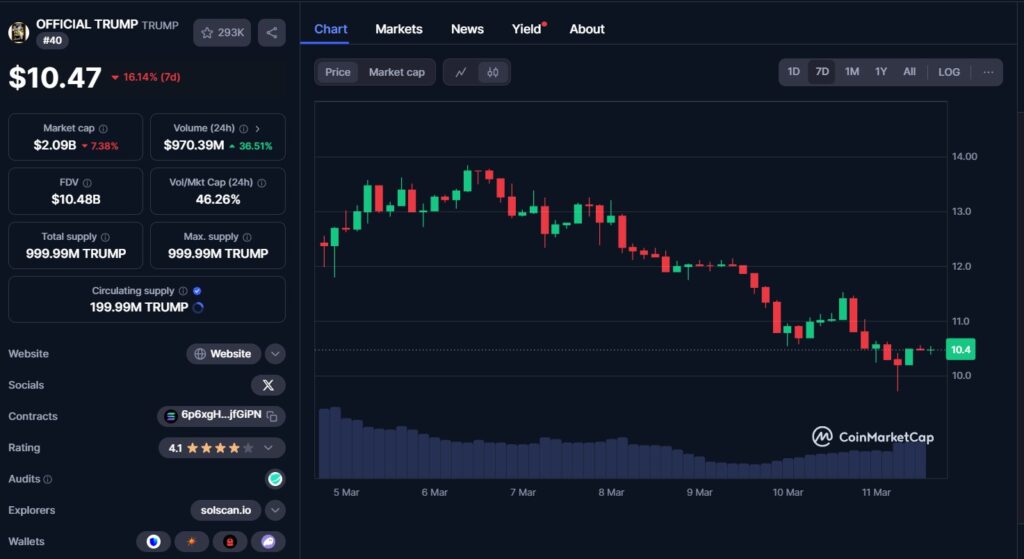Open the About tab
This screenshot has height=559, width=1024.
[586, 29]
